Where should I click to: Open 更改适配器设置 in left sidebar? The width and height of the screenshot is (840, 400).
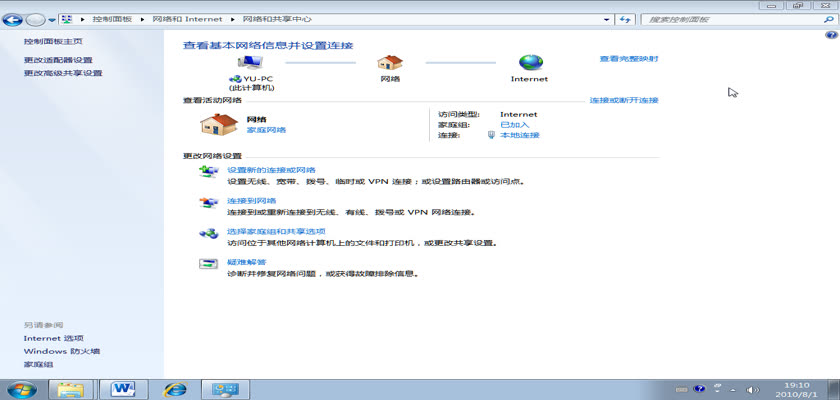tap(58, 60)
